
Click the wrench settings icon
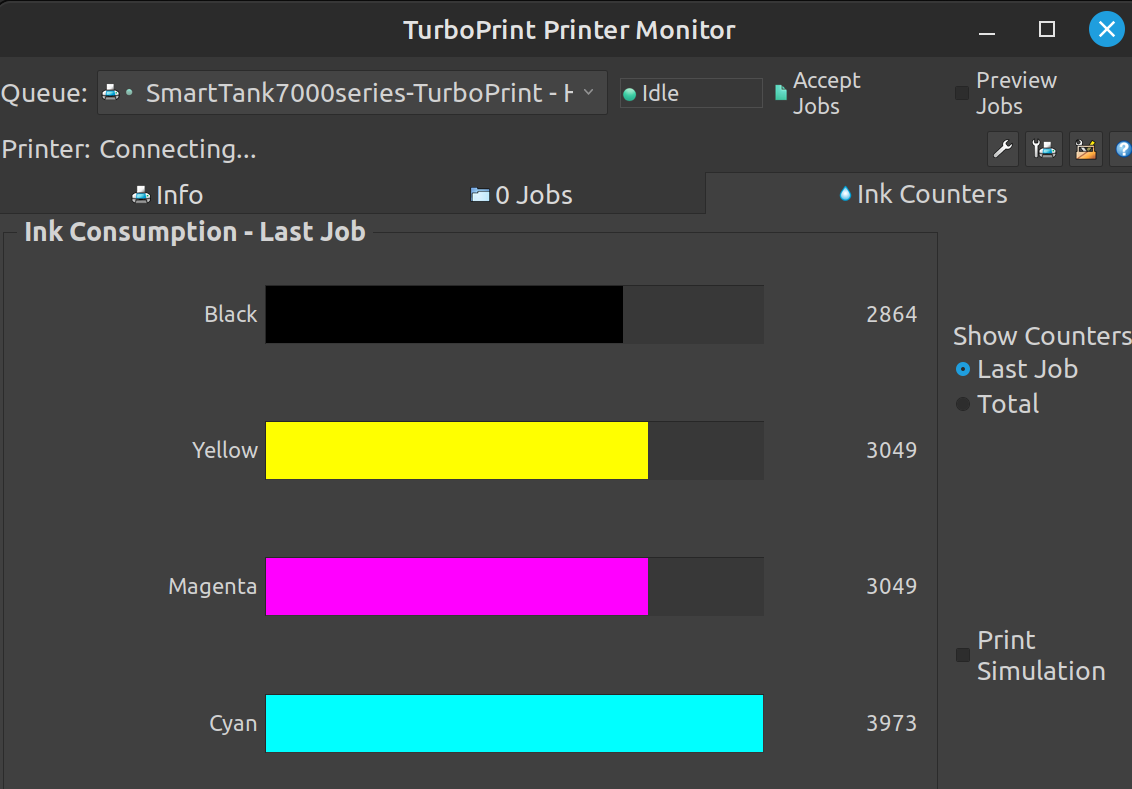point(1002,150)
